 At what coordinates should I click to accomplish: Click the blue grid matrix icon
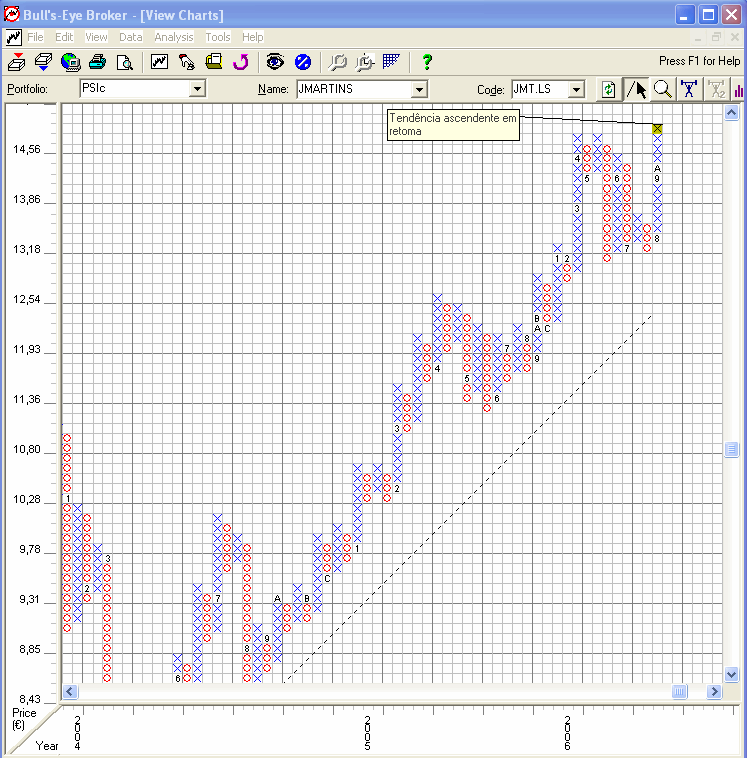[x=391, y=61]
